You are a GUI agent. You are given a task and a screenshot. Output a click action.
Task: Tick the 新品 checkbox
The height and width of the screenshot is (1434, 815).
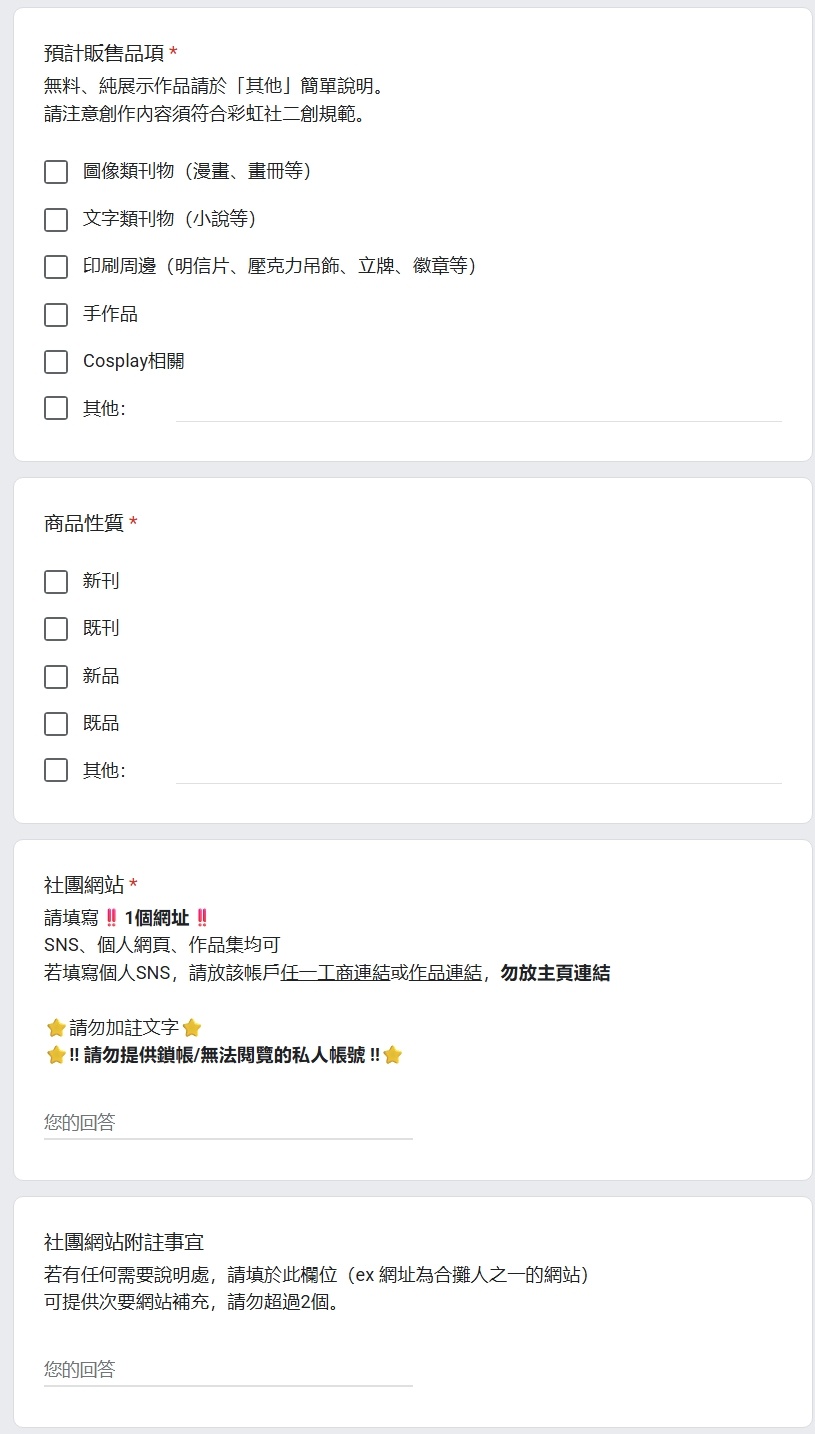point(56,677)
